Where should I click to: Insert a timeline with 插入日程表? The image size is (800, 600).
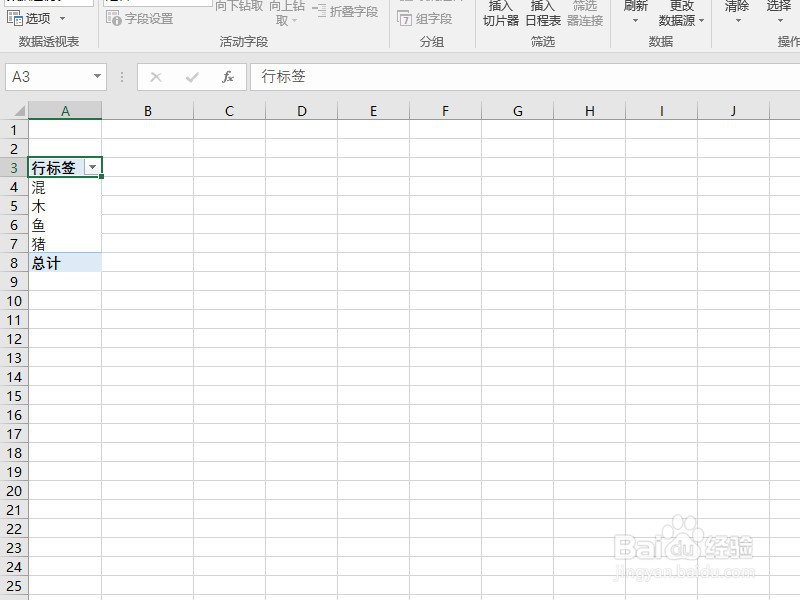point(543,13)
